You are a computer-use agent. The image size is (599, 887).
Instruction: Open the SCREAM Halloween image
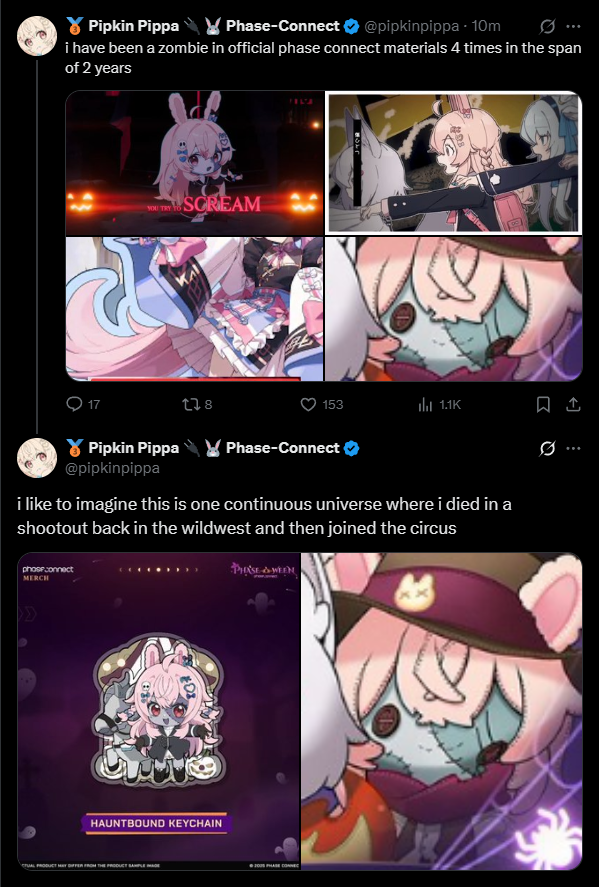[x=195, y=163]
